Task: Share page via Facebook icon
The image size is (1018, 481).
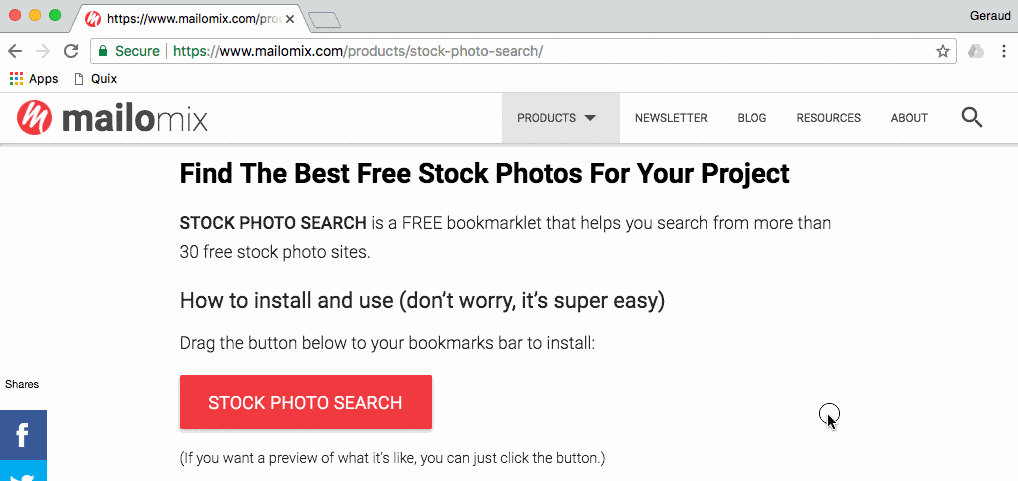Action: click(x=23, y=434)
